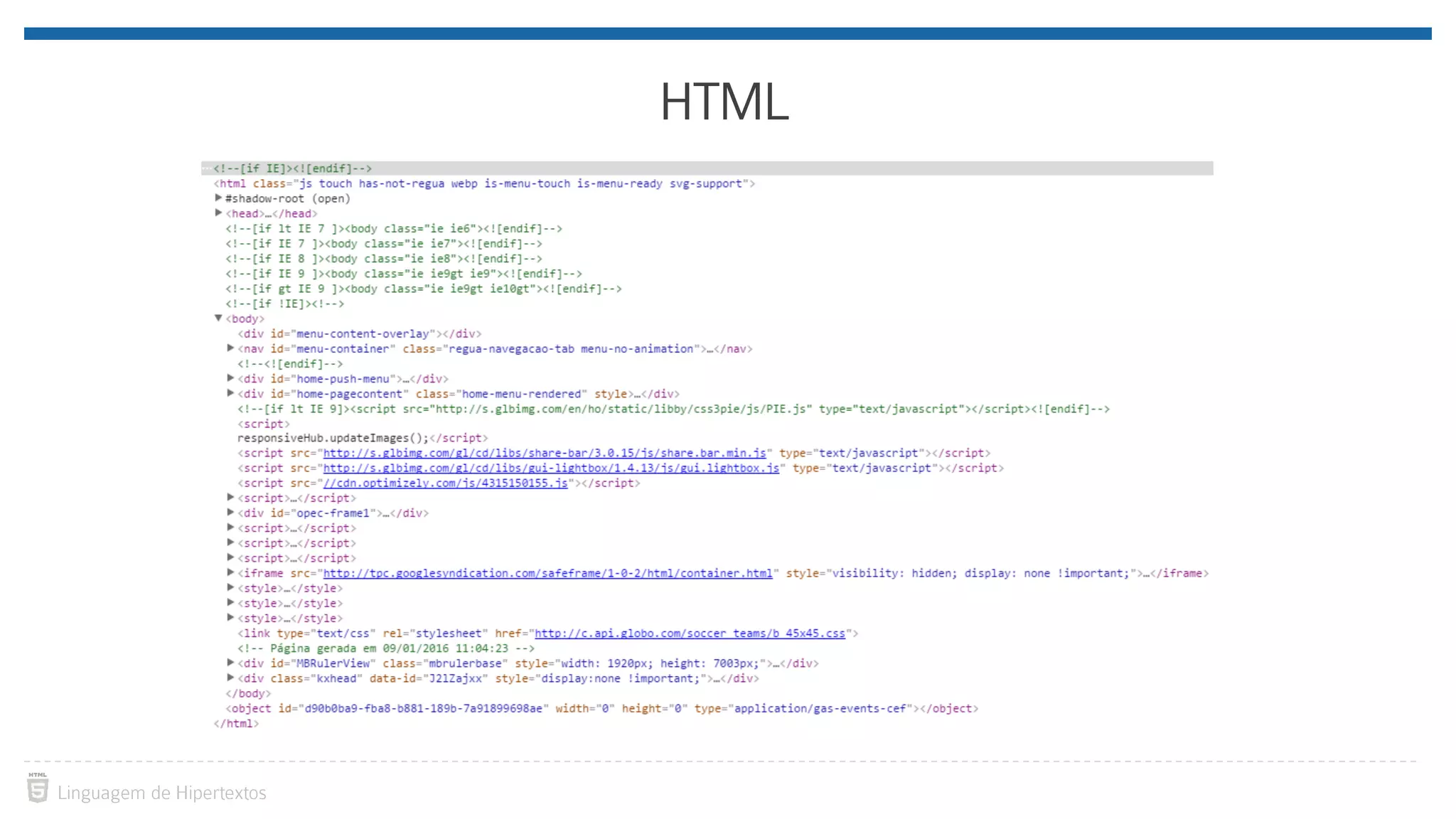The width and height of the screenshot is (1456, 819).
Task: Open the share.bar.min.js script link
Action: click(545, 453)
